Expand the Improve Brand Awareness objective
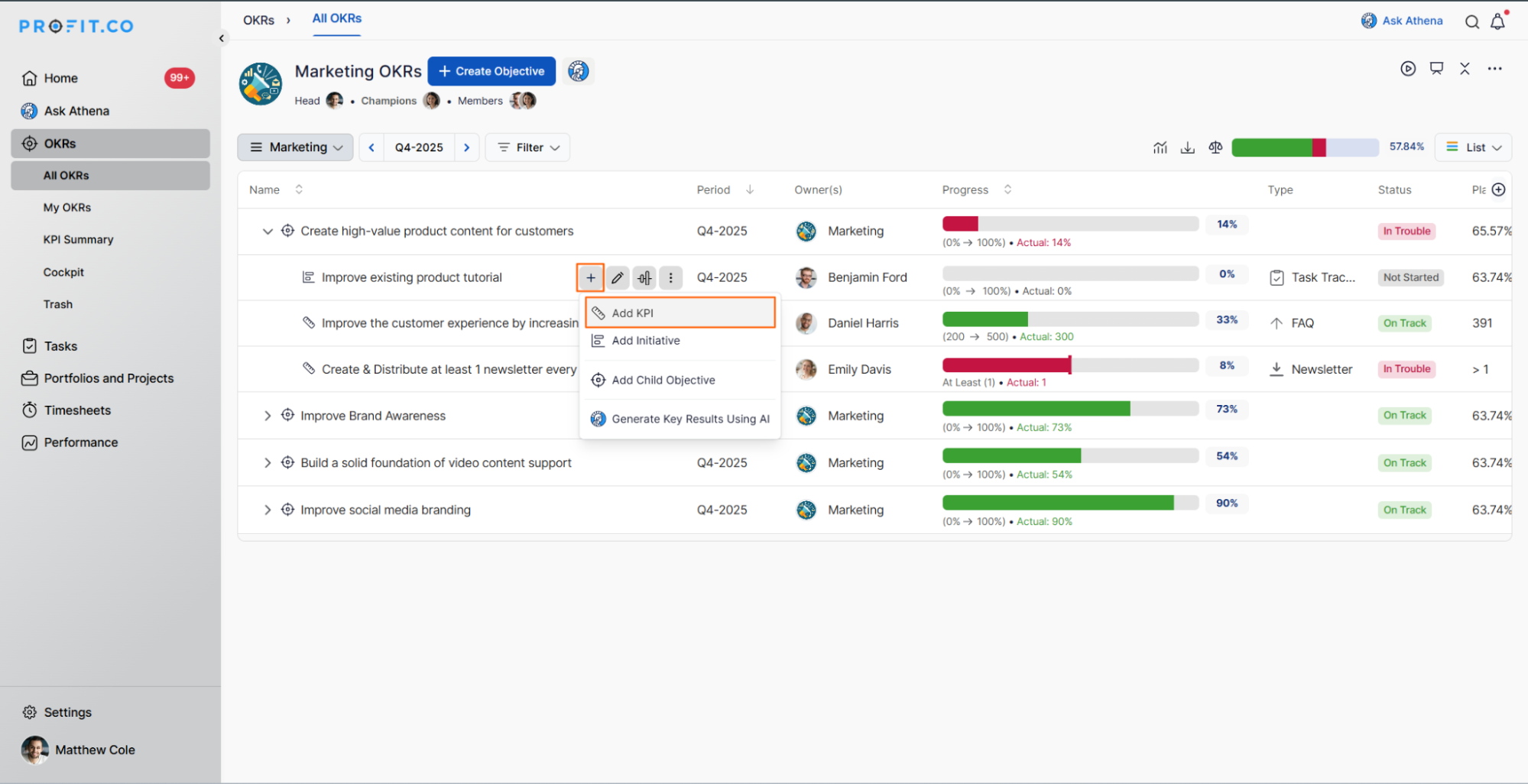Viewport: 1528px width, 784px height. 267,416
